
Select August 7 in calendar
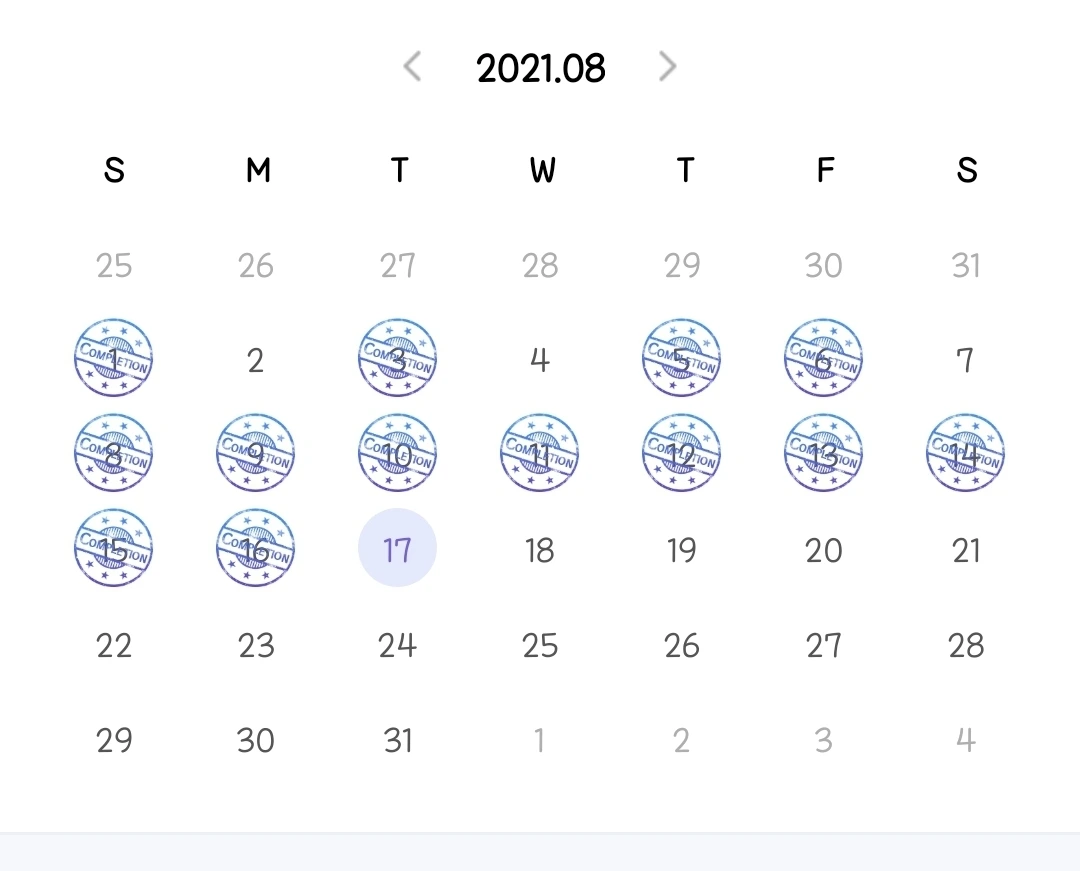966,360
